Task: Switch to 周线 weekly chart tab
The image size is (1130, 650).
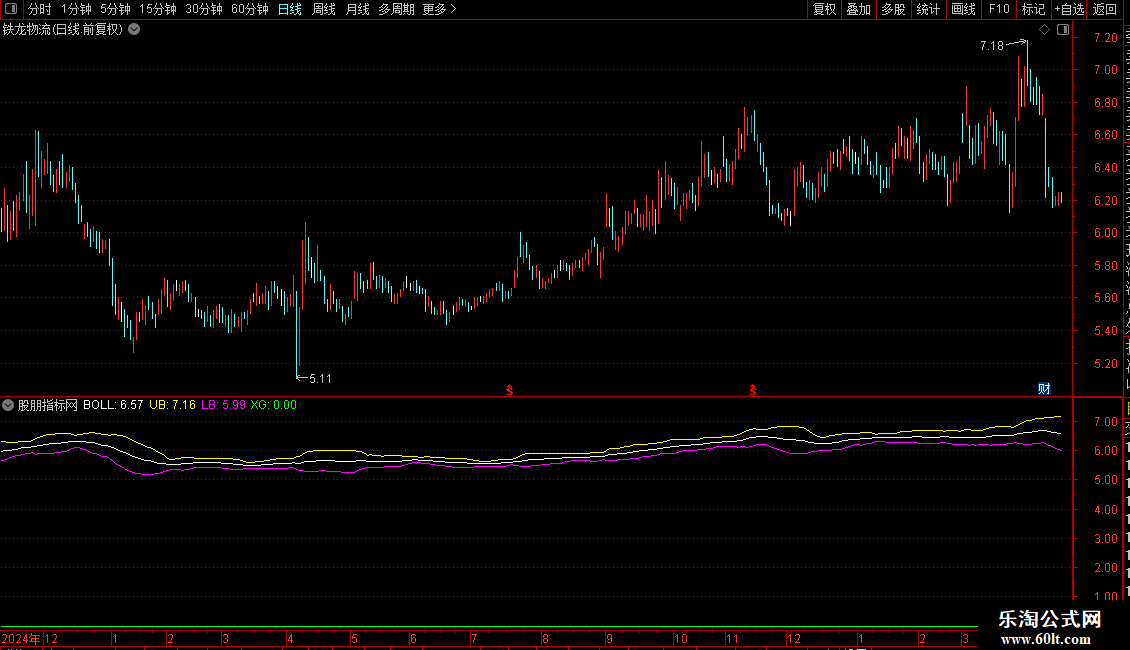Action: coord(324,9)
